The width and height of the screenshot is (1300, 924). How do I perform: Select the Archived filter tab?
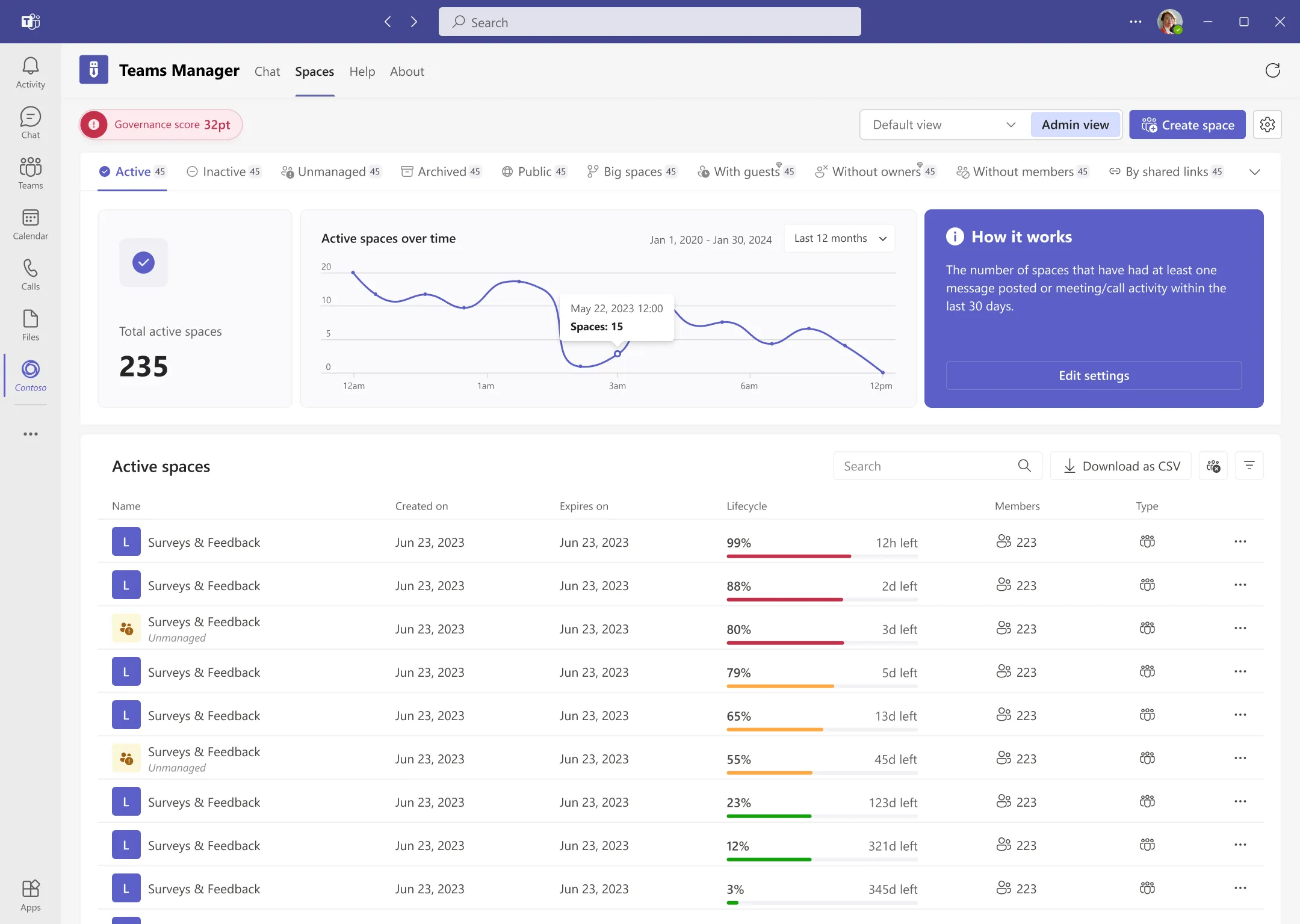pyautogui.click(x=441, y=171)
